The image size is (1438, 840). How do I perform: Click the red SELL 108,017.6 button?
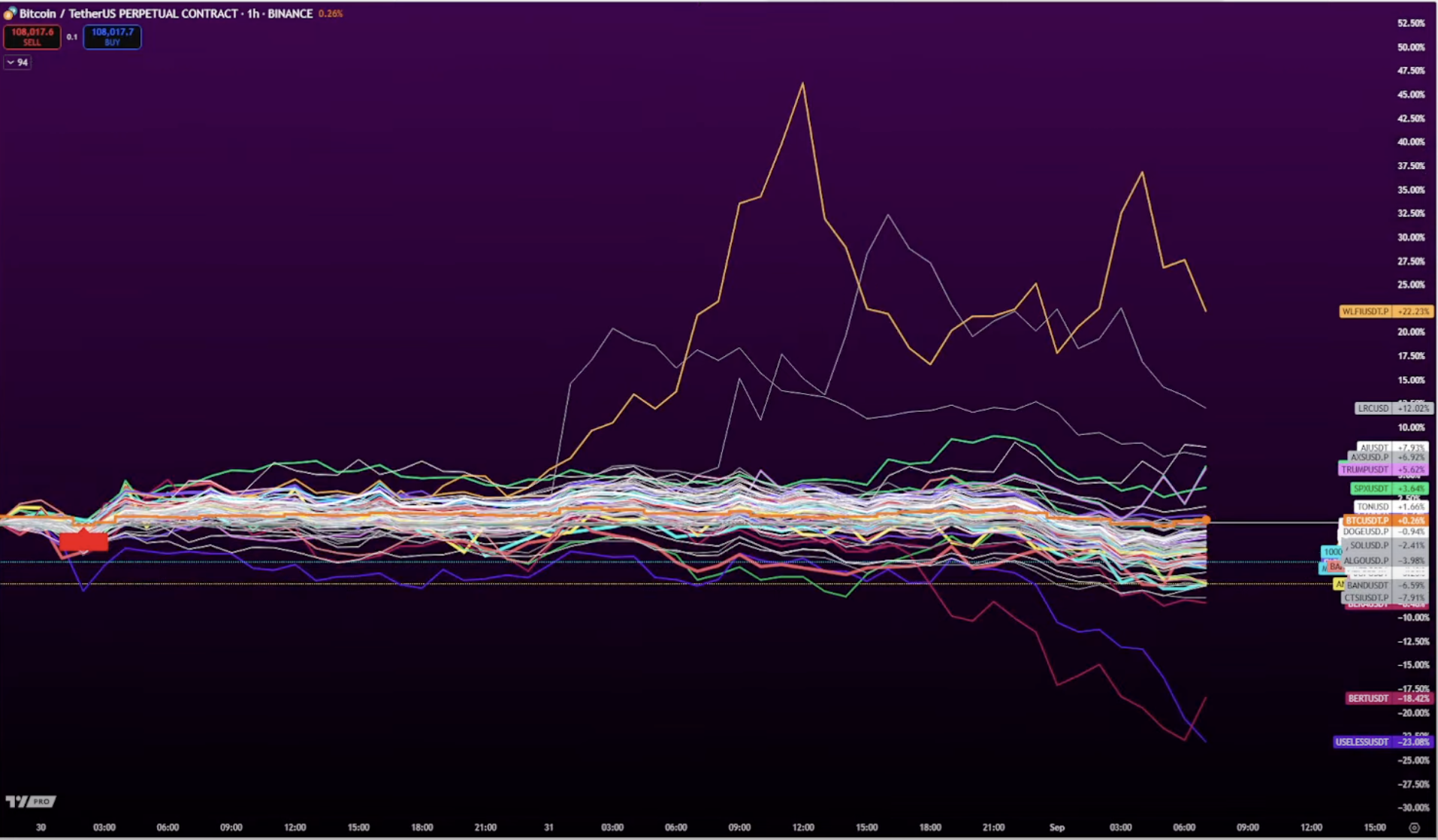[32, 37]
